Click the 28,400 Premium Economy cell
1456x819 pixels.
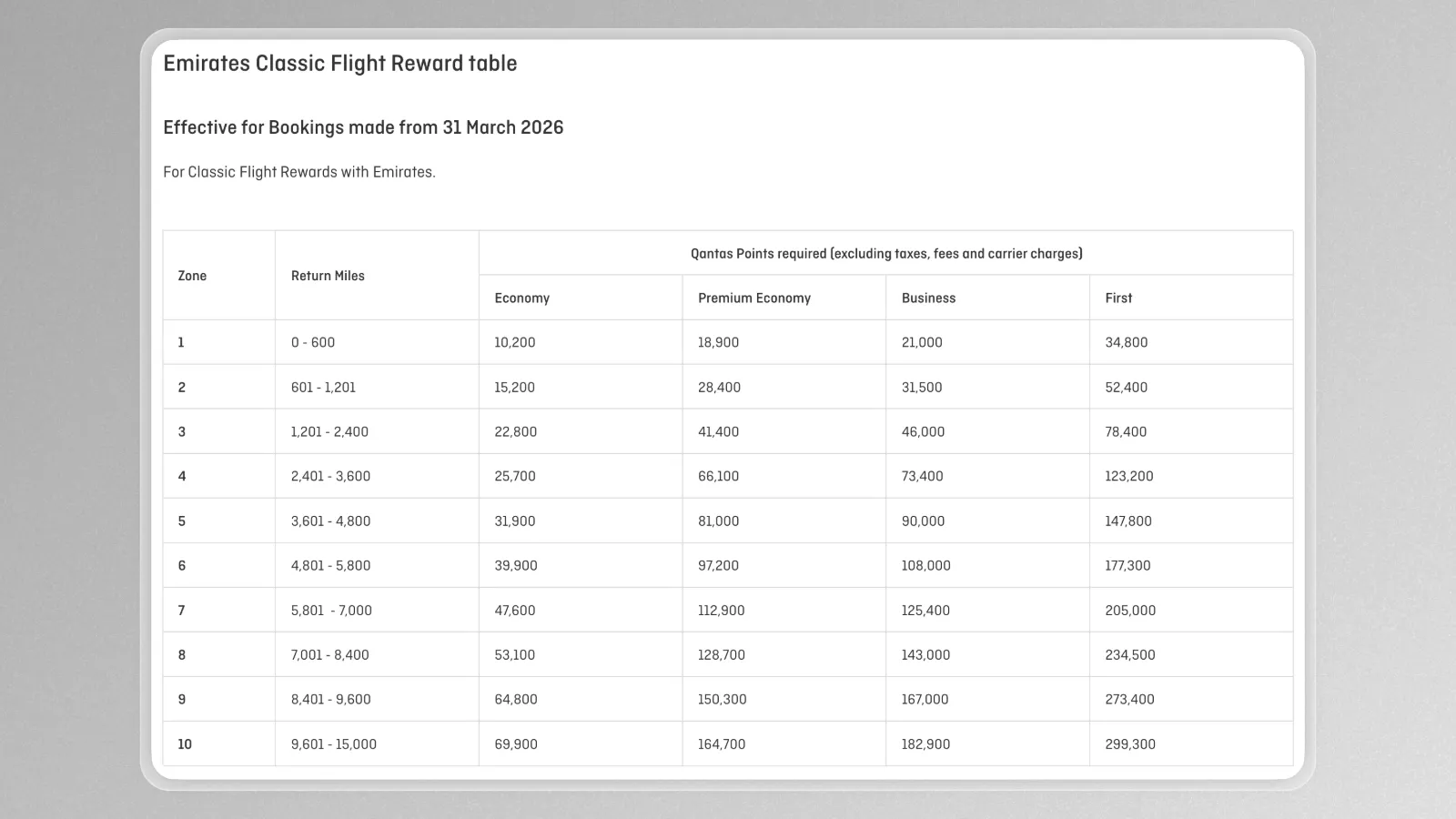click(784, 387)
